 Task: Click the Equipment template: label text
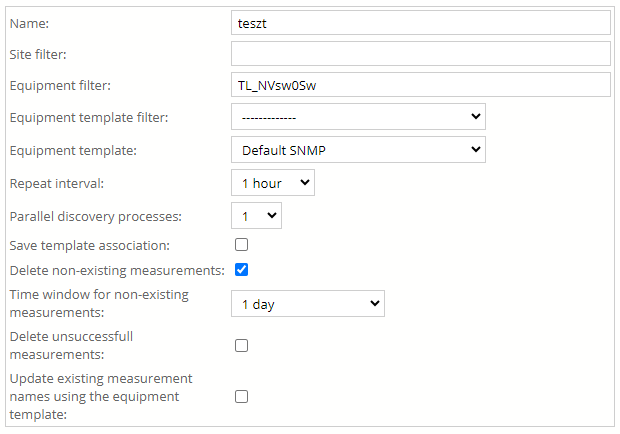[x=73, y=151]
